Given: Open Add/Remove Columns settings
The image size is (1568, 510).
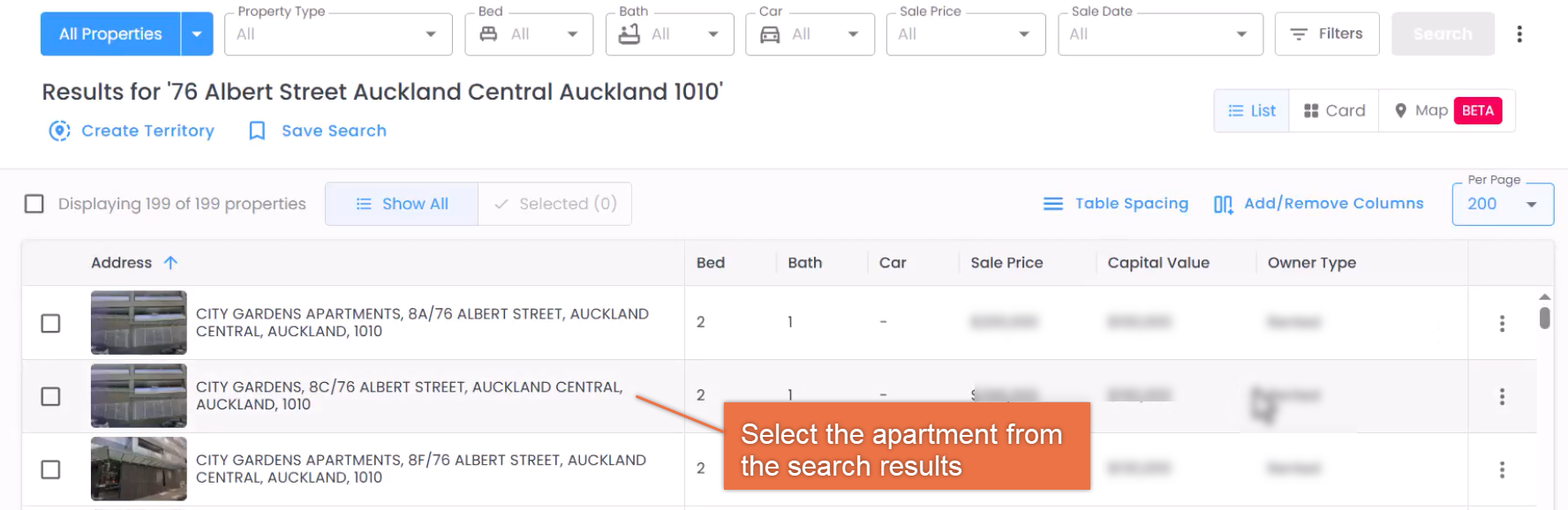Looking at the screenshot, I should tap(1317, 203).
